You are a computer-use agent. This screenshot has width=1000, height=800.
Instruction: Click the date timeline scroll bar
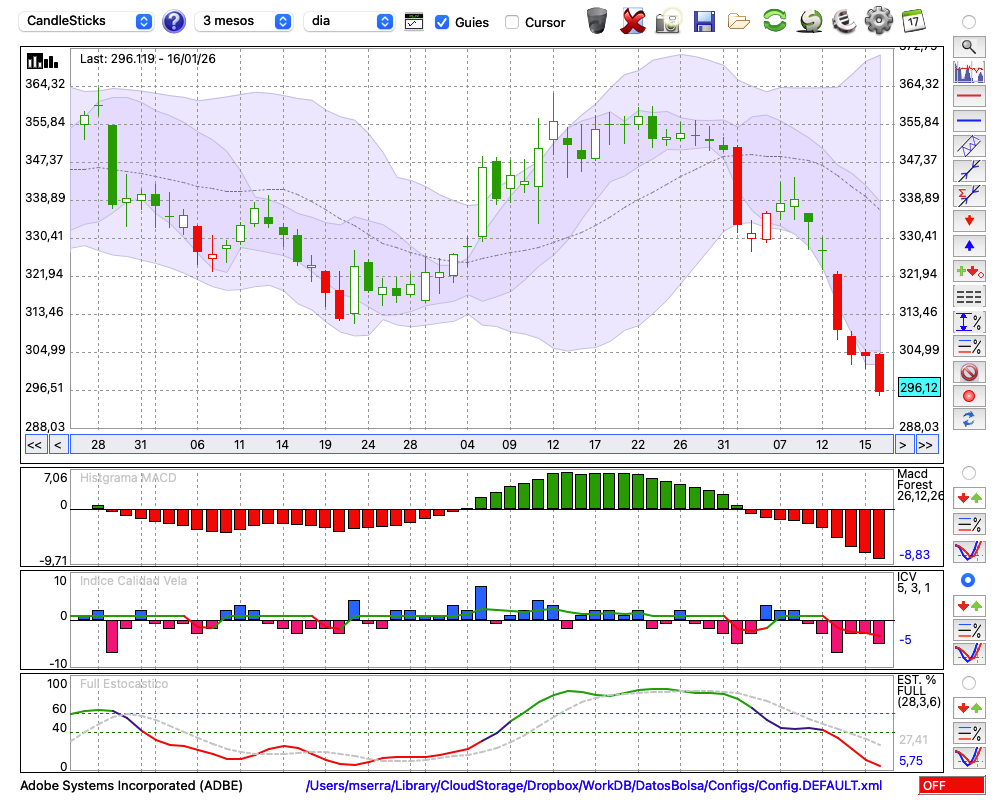tap(480, 445)
